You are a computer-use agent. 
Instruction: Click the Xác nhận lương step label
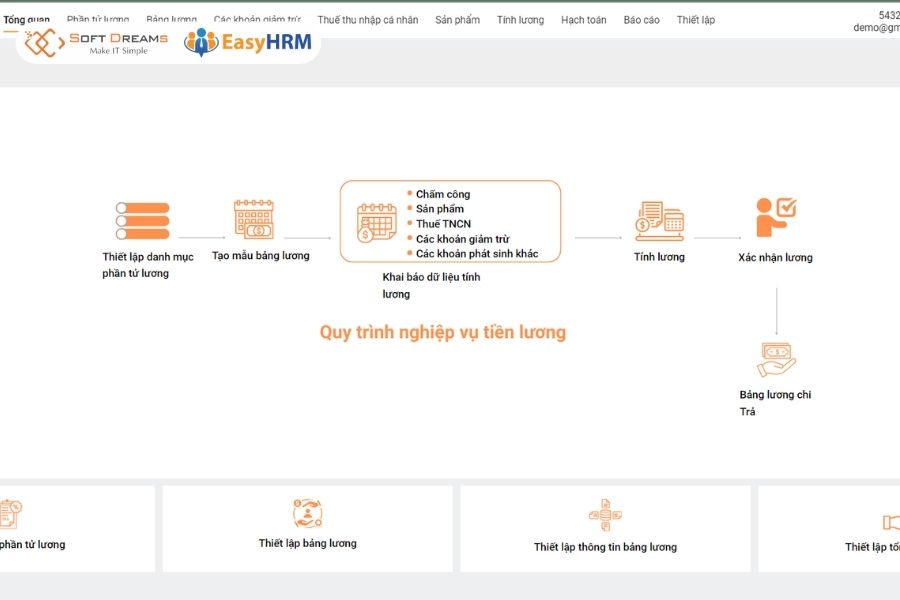click(x=775, y=257)
